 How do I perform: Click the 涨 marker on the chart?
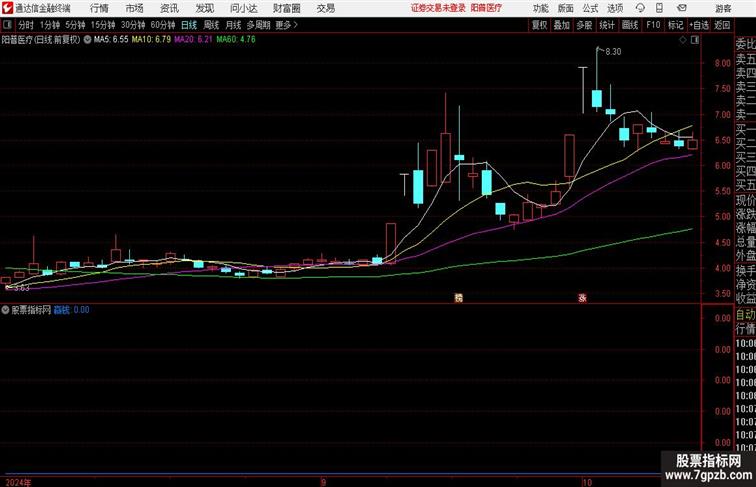pyautogui.click(x=582, y=298)
